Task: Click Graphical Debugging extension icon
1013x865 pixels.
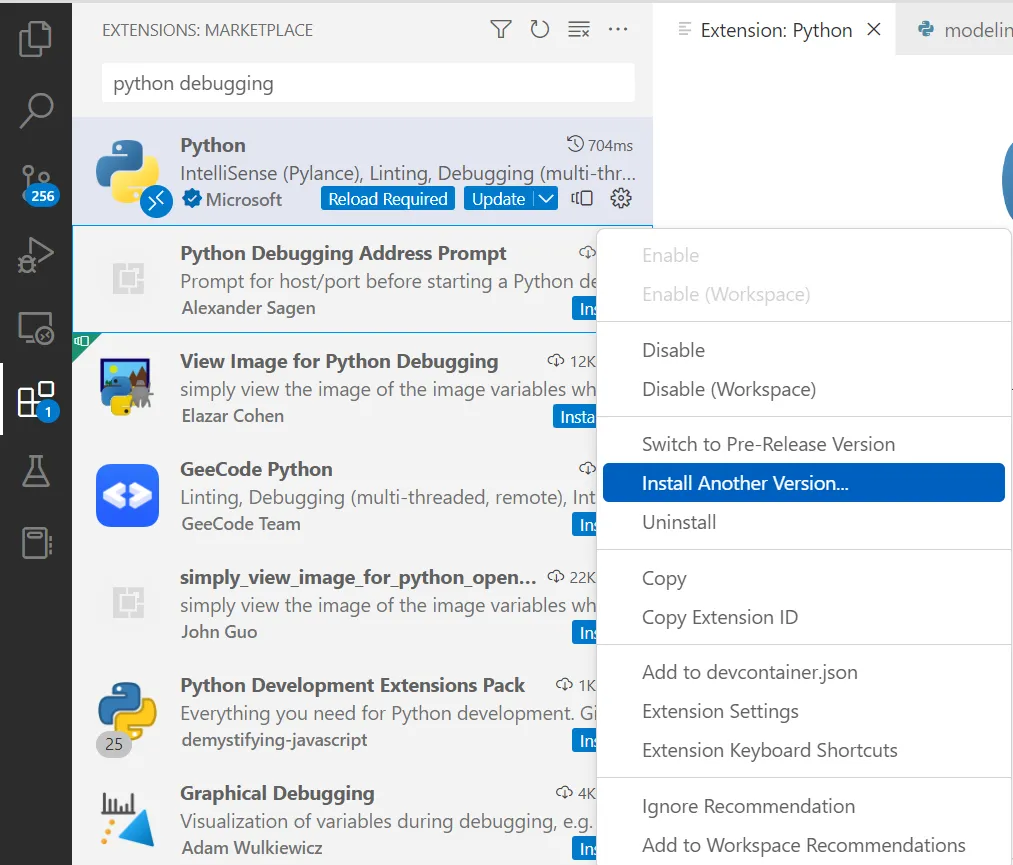Action: (x=127, y=819)
